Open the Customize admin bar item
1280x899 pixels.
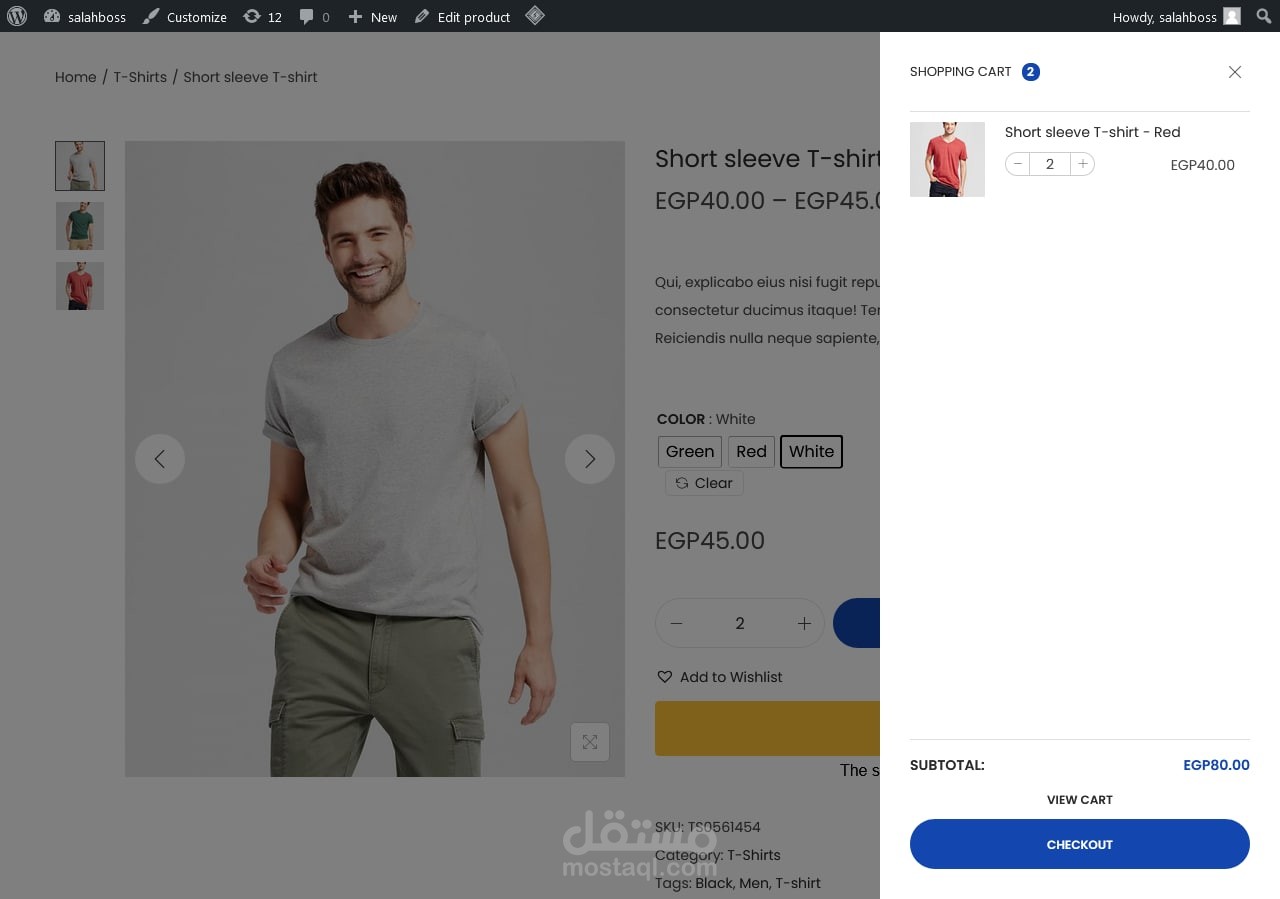click(185, 16)
